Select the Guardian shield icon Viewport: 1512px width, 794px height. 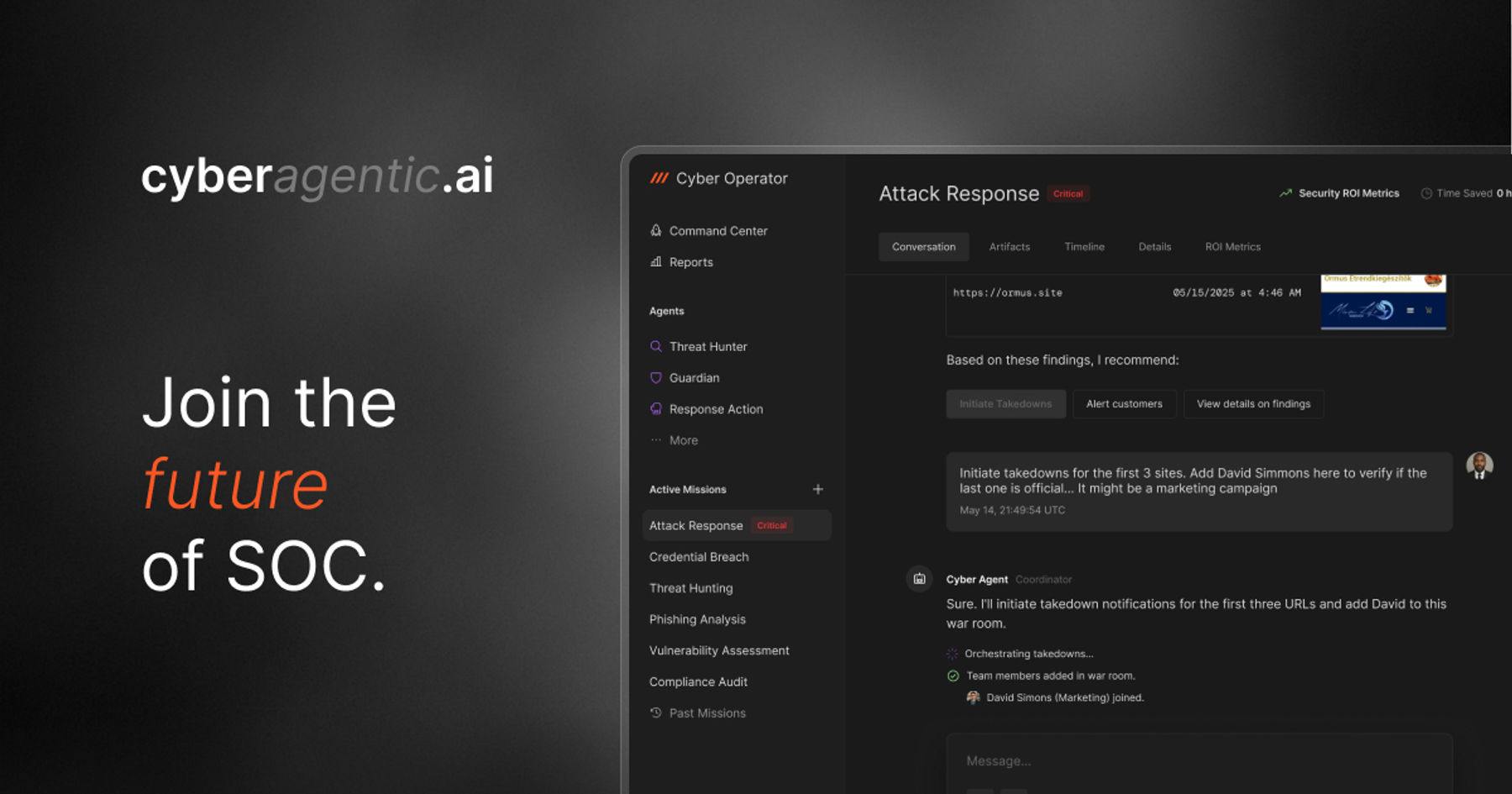(x=655, y=378)
